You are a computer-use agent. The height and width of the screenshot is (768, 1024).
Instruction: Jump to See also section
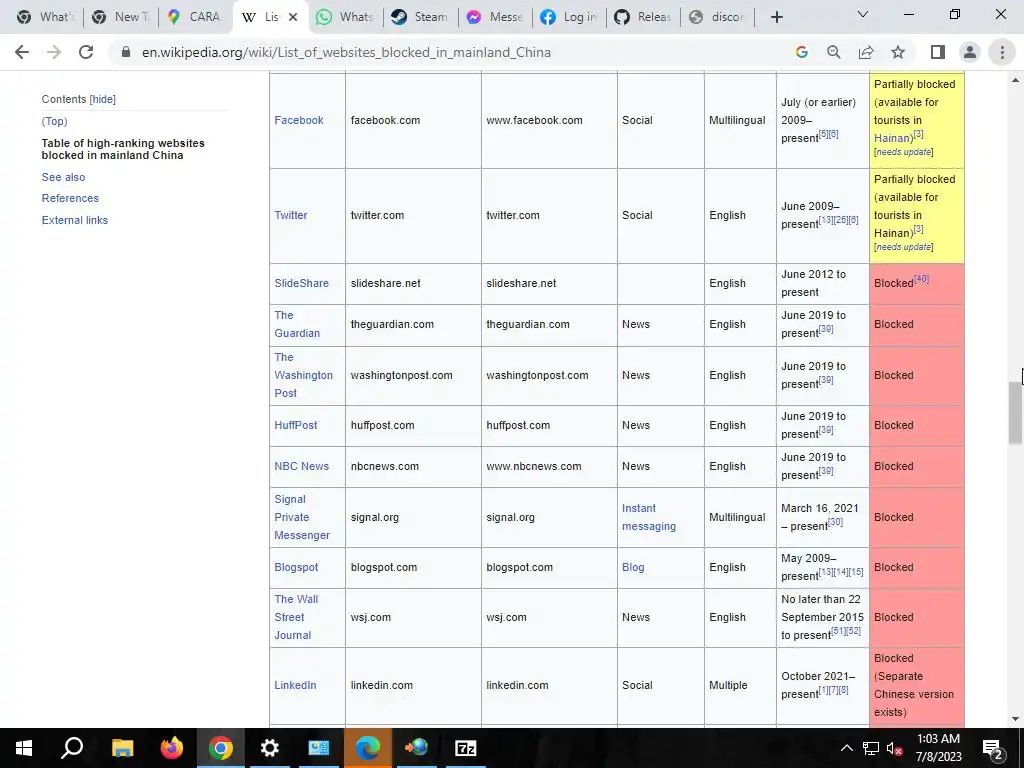pyautogui.click(x=63, y=177)
